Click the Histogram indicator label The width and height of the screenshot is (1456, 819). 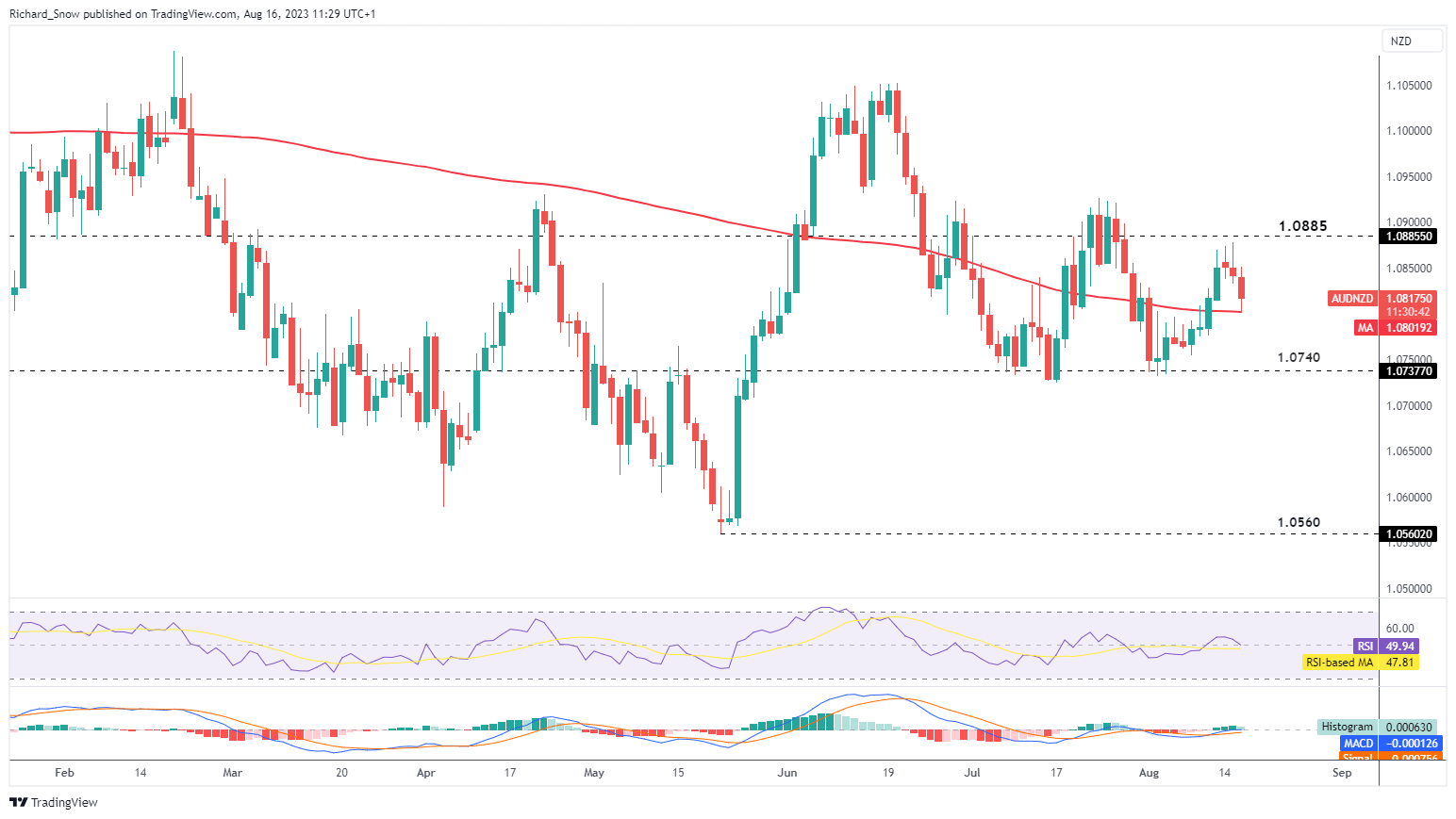click(1348, 727)
